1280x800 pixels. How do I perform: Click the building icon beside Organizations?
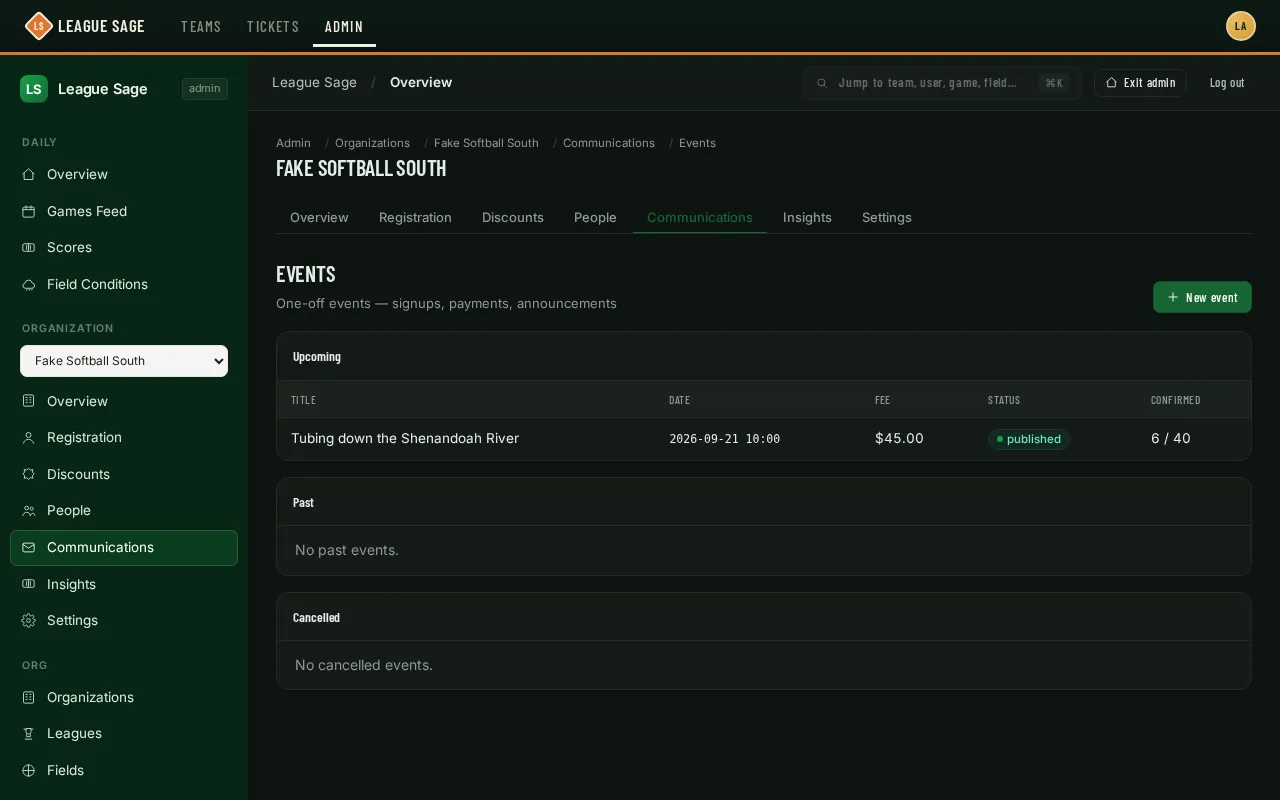point(29,698)
